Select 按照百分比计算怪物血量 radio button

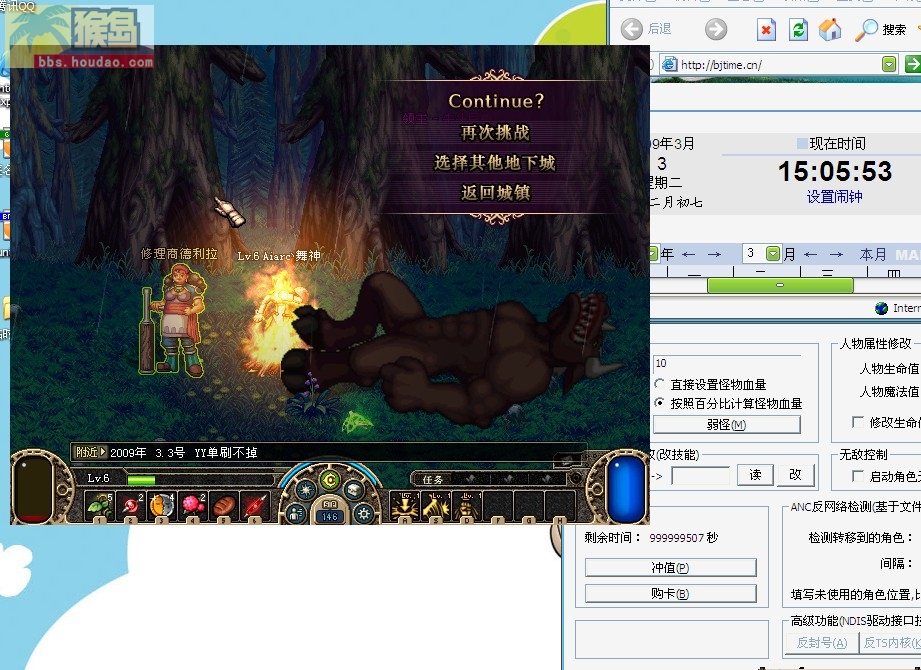(660, 403)
